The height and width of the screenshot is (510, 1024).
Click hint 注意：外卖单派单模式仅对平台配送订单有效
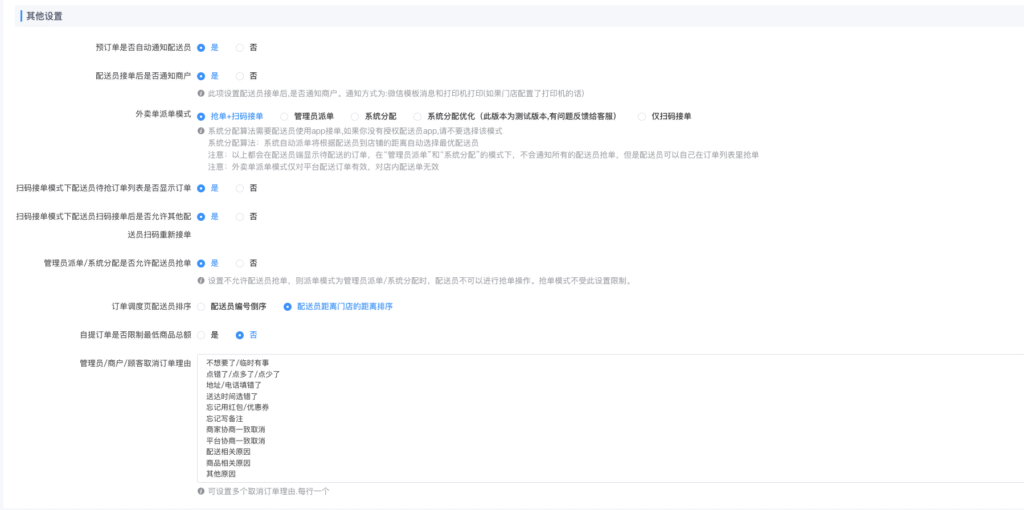coord(323,167)
